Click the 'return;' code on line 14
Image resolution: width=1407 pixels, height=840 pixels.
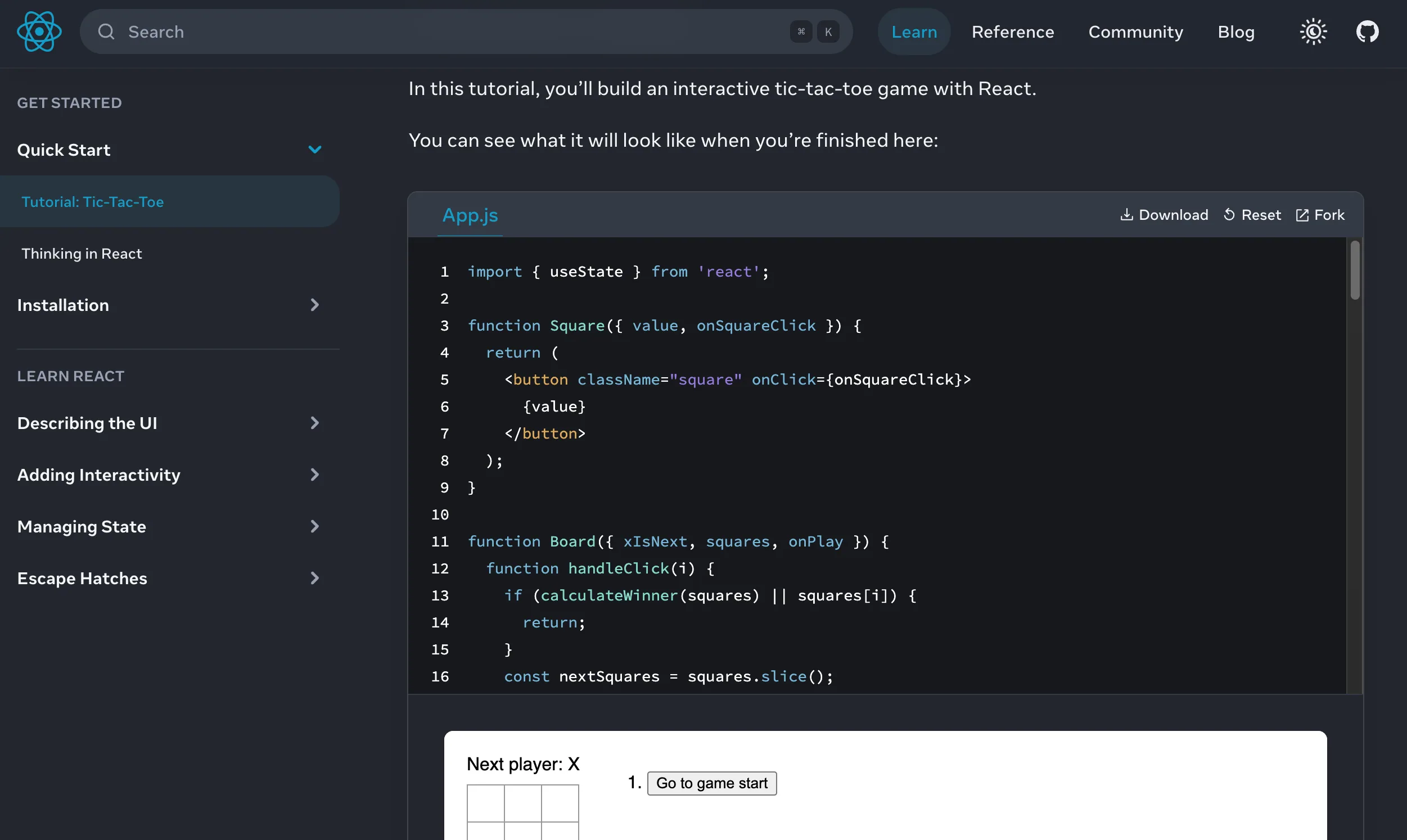pos(553,622)
